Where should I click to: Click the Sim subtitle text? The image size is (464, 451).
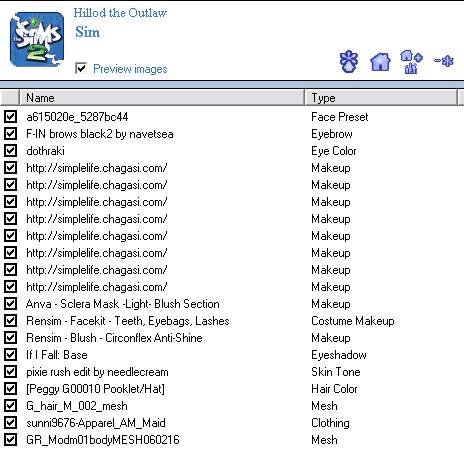tap(87, 32)
